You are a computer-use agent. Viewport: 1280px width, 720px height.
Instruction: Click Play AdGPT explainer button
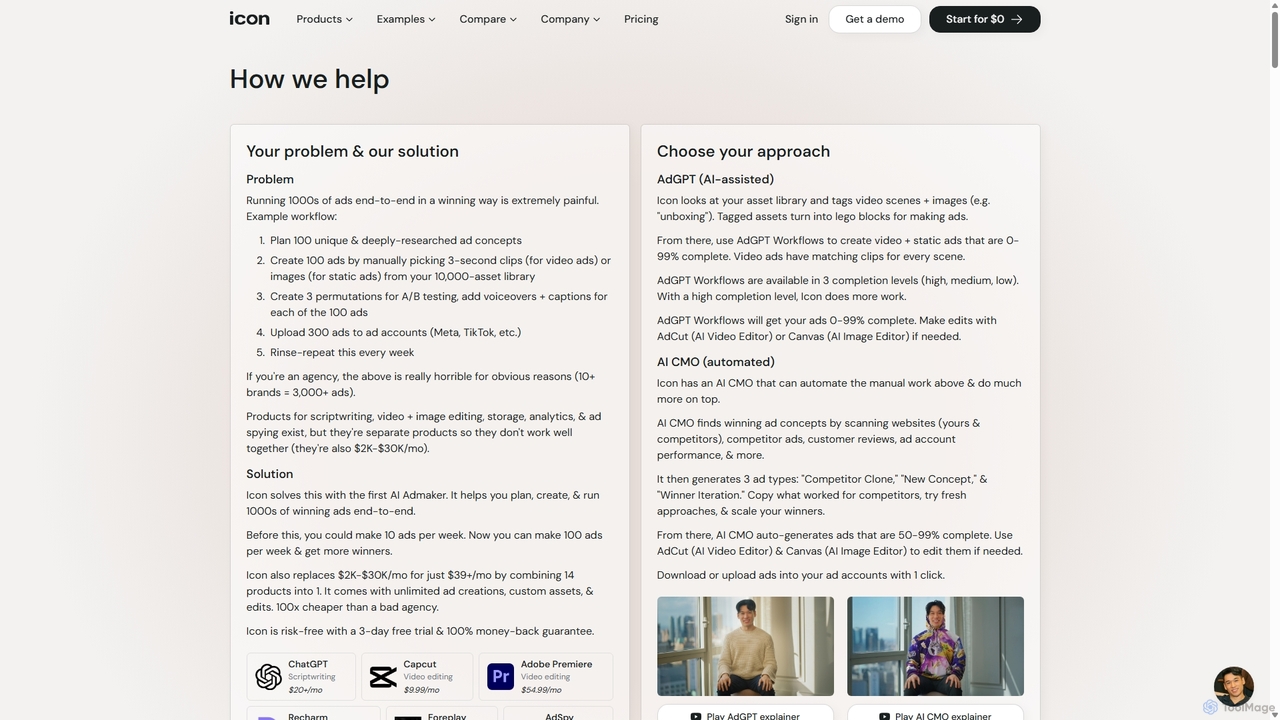click(745, 714)
